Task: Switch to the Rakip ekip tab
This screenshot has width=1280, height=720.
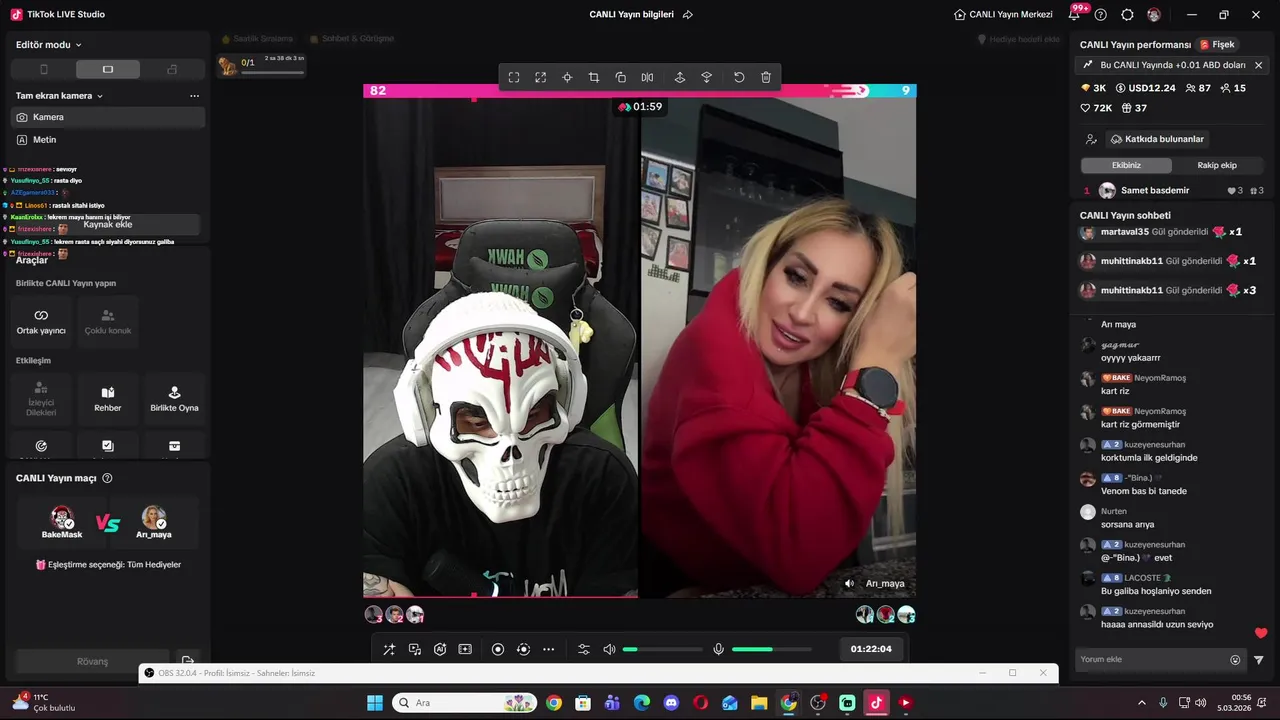Action: coord(1217,165)
